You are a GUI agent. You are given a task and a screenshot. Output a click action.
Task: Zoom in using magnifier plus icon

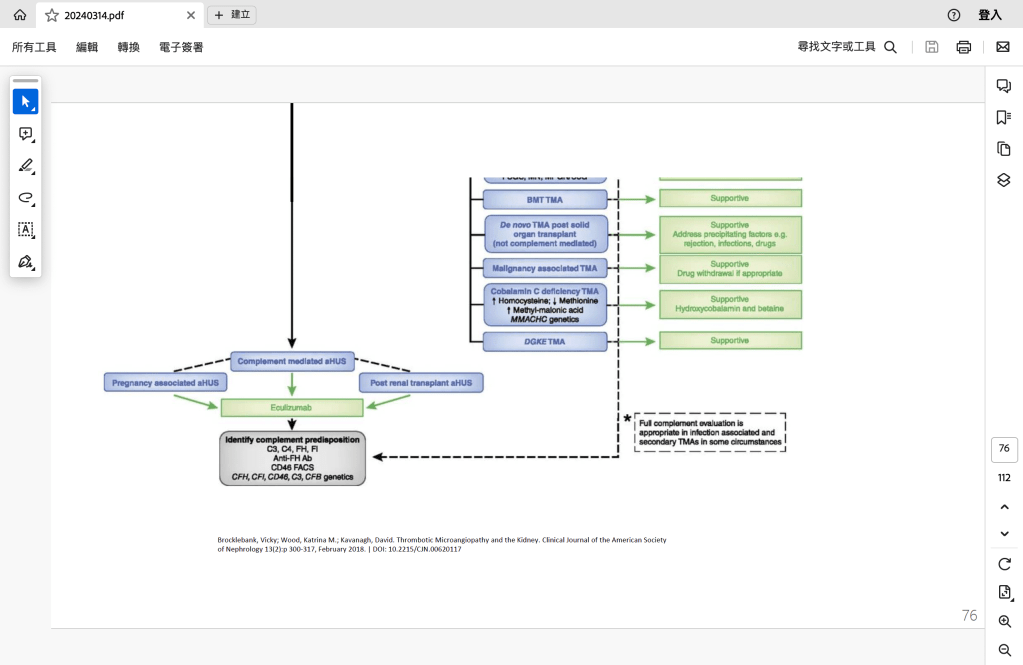(x=1004, y=622)
